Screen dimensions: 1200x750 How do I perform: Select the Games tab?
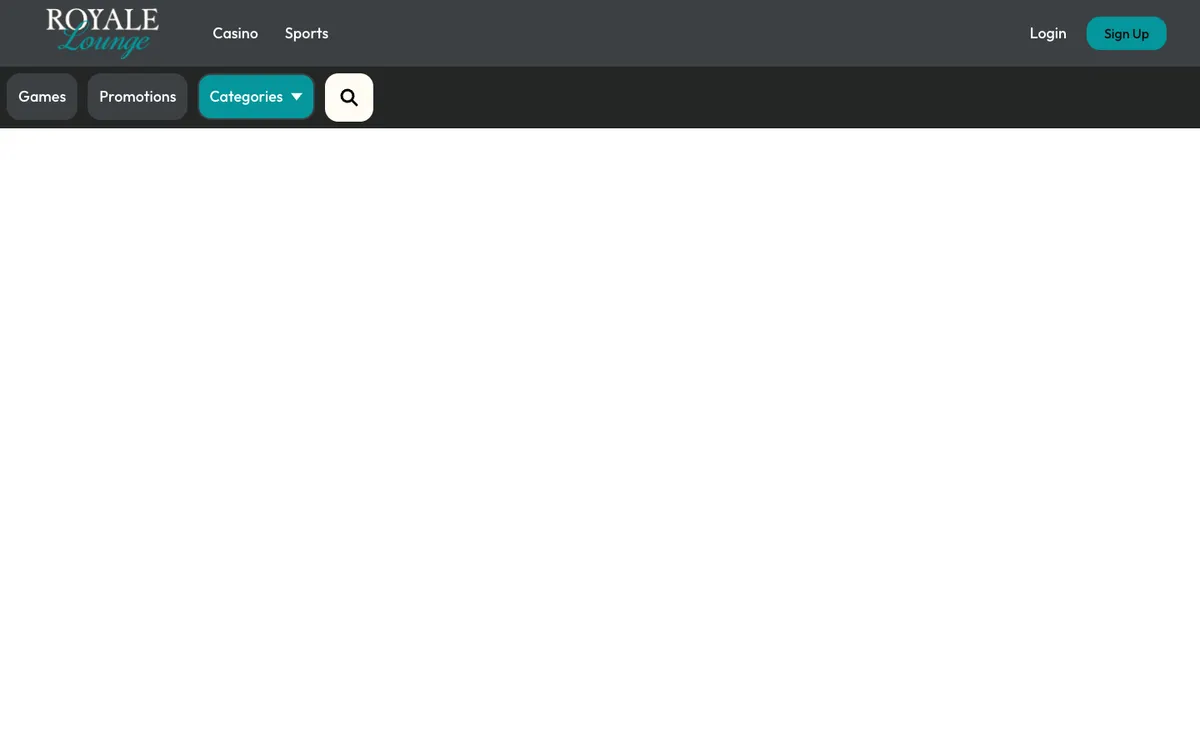click(42, 97)
